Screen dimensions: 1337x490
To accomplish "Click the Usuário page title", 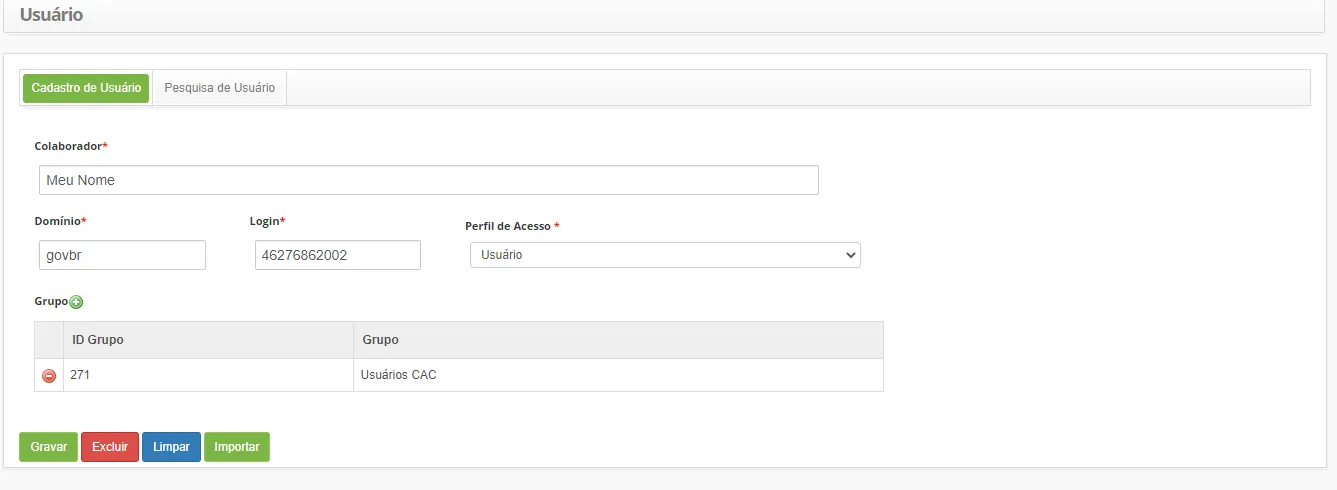I will [x=51, y=15].
